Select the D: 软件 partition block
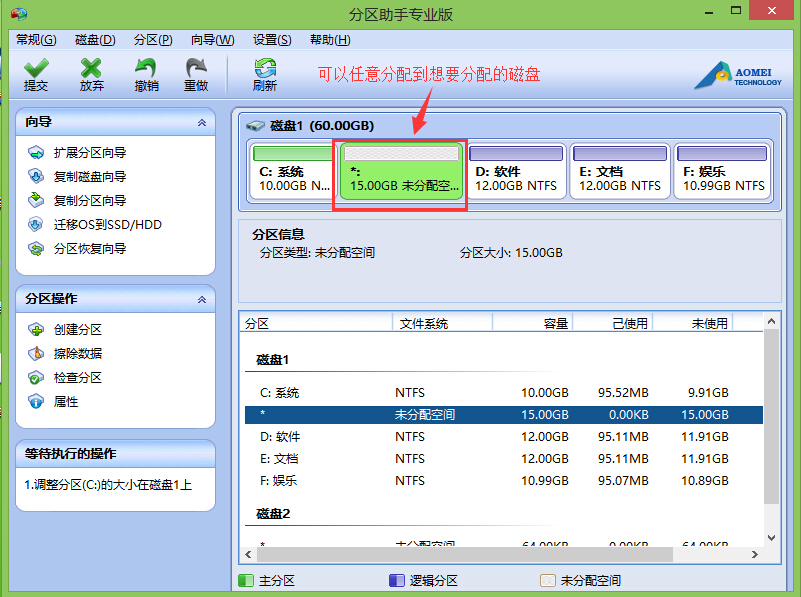Screen dimensions: 801x597 516,171
